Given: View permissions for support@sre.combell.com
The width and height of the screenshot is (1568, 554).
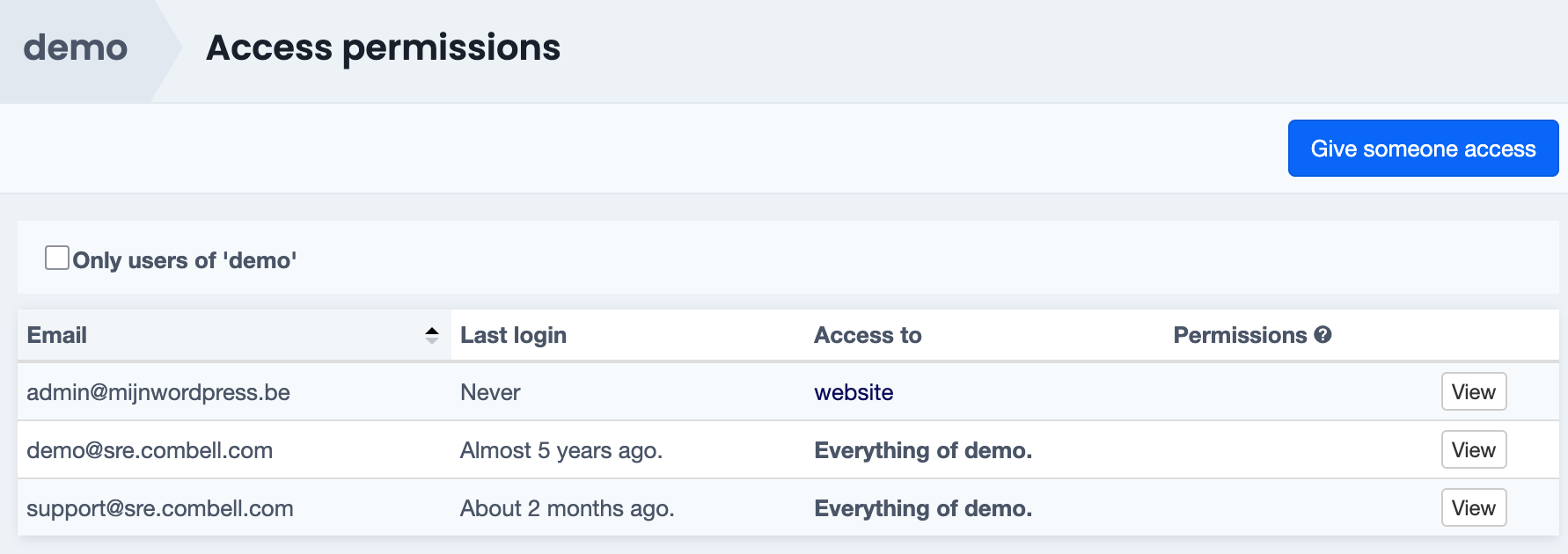Looking at the screenshot, I should pos(1473,508).
